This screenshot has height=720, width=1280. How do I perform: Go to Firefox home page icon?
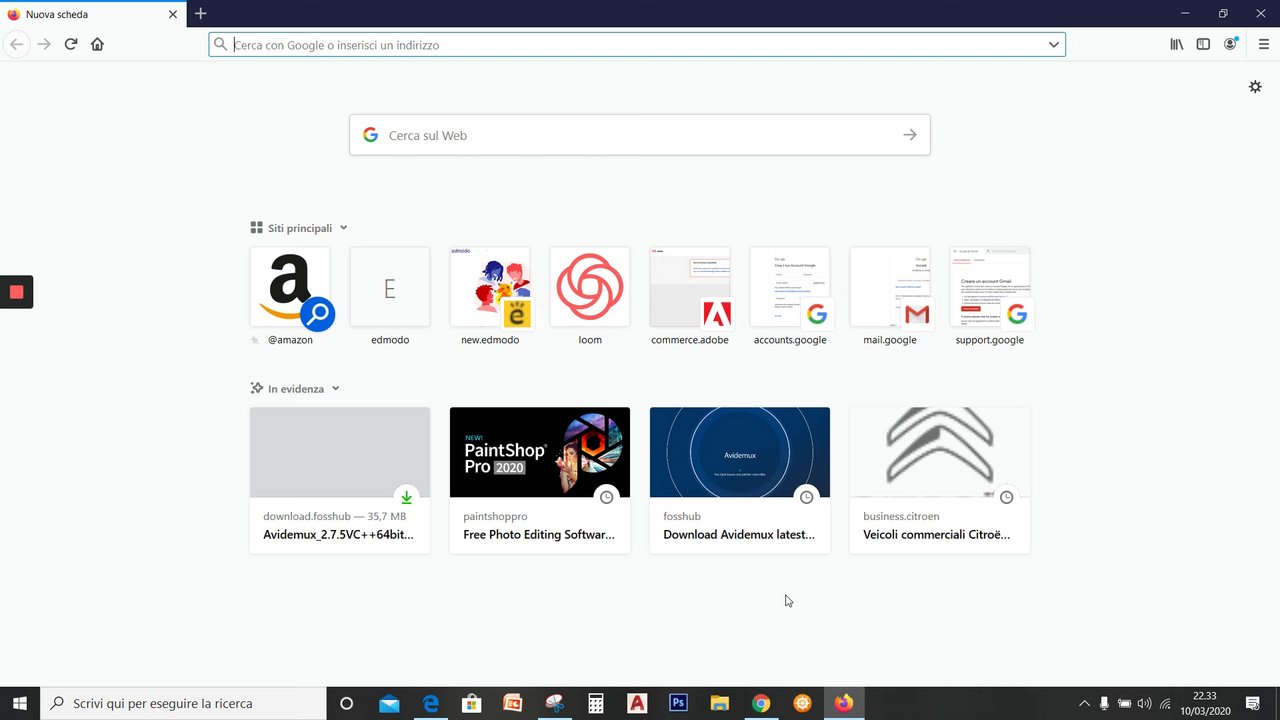pyautogui.click(x=97, y=44)
